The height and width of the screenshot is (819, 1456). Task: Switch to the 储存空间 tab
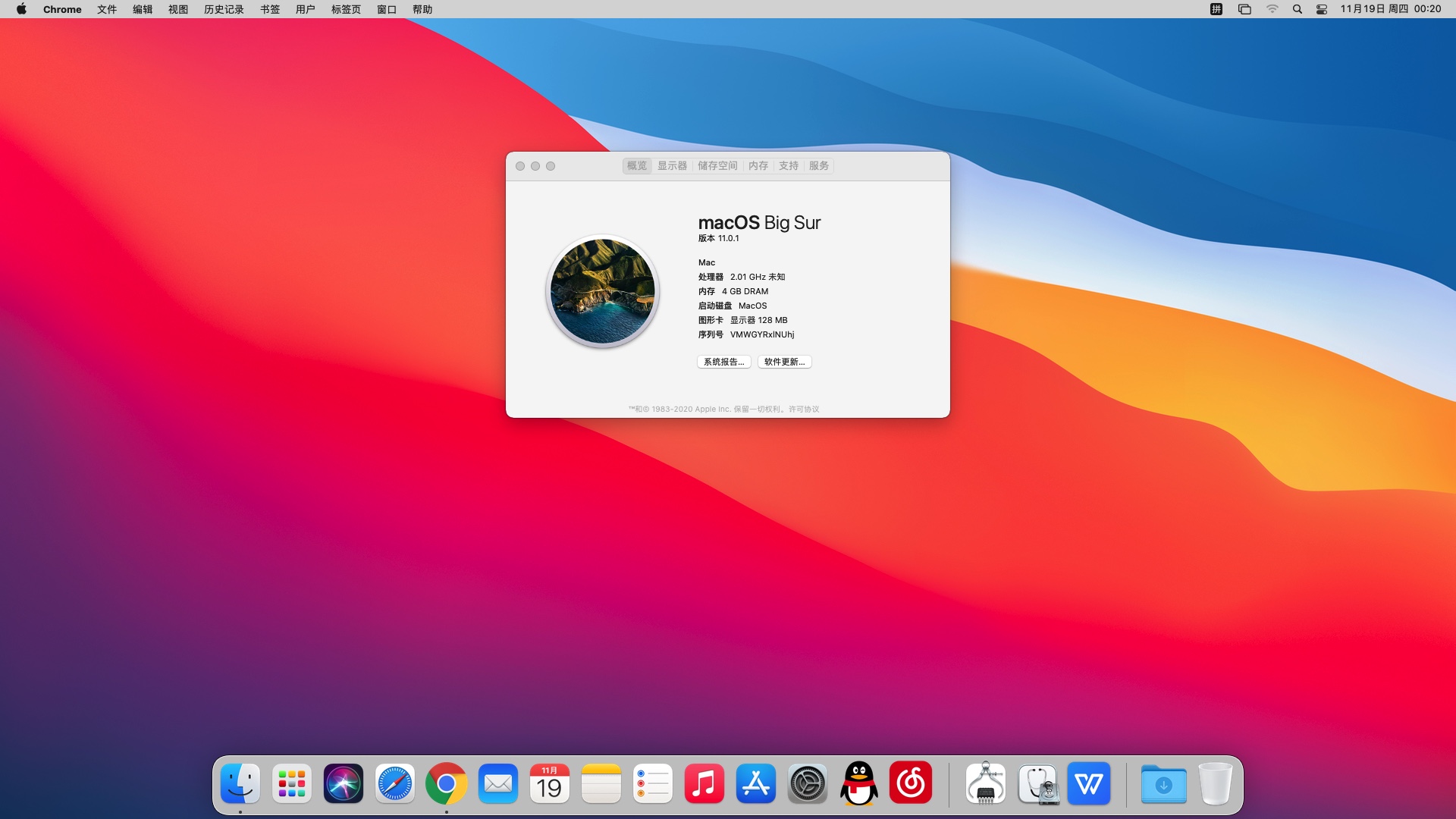click(717, 165)
